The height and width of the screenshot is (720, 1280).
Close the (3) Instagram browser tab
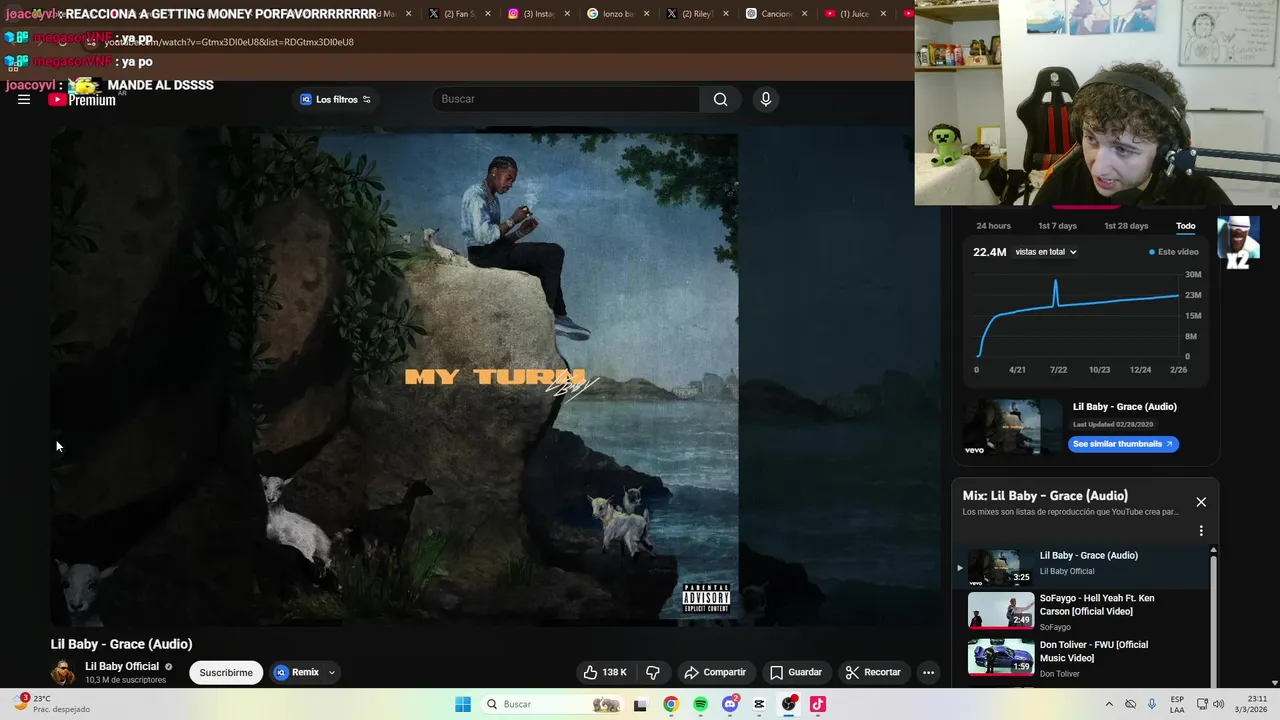(568, 14)
